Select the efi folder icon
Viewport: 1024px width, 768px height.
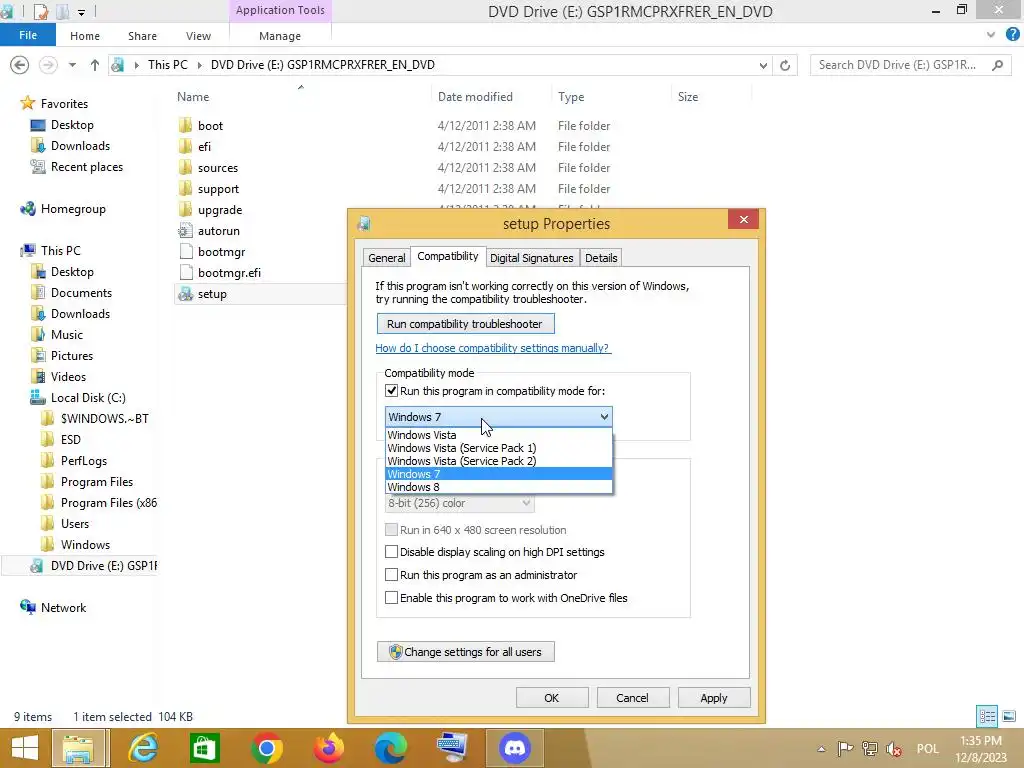185,146
